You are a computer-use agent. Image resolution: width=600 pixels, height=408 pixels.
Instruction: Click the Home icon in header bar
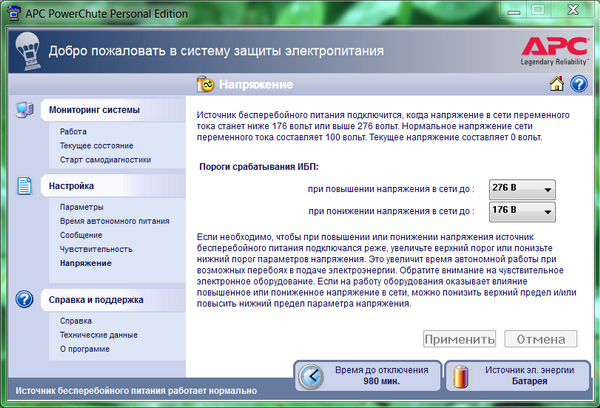[x=557, y=83]
